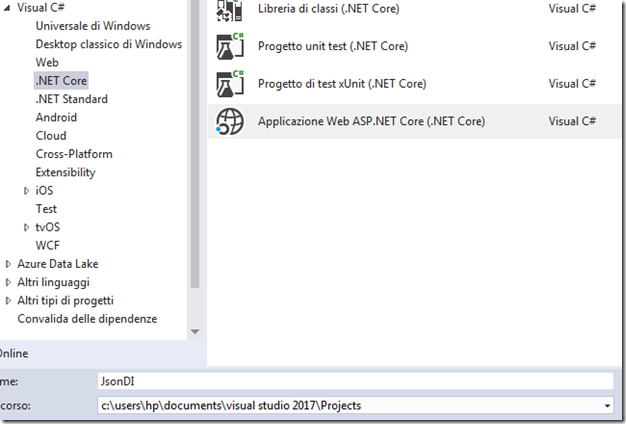
Task: Select the Visual C# root label
Action: pos(41,8)
